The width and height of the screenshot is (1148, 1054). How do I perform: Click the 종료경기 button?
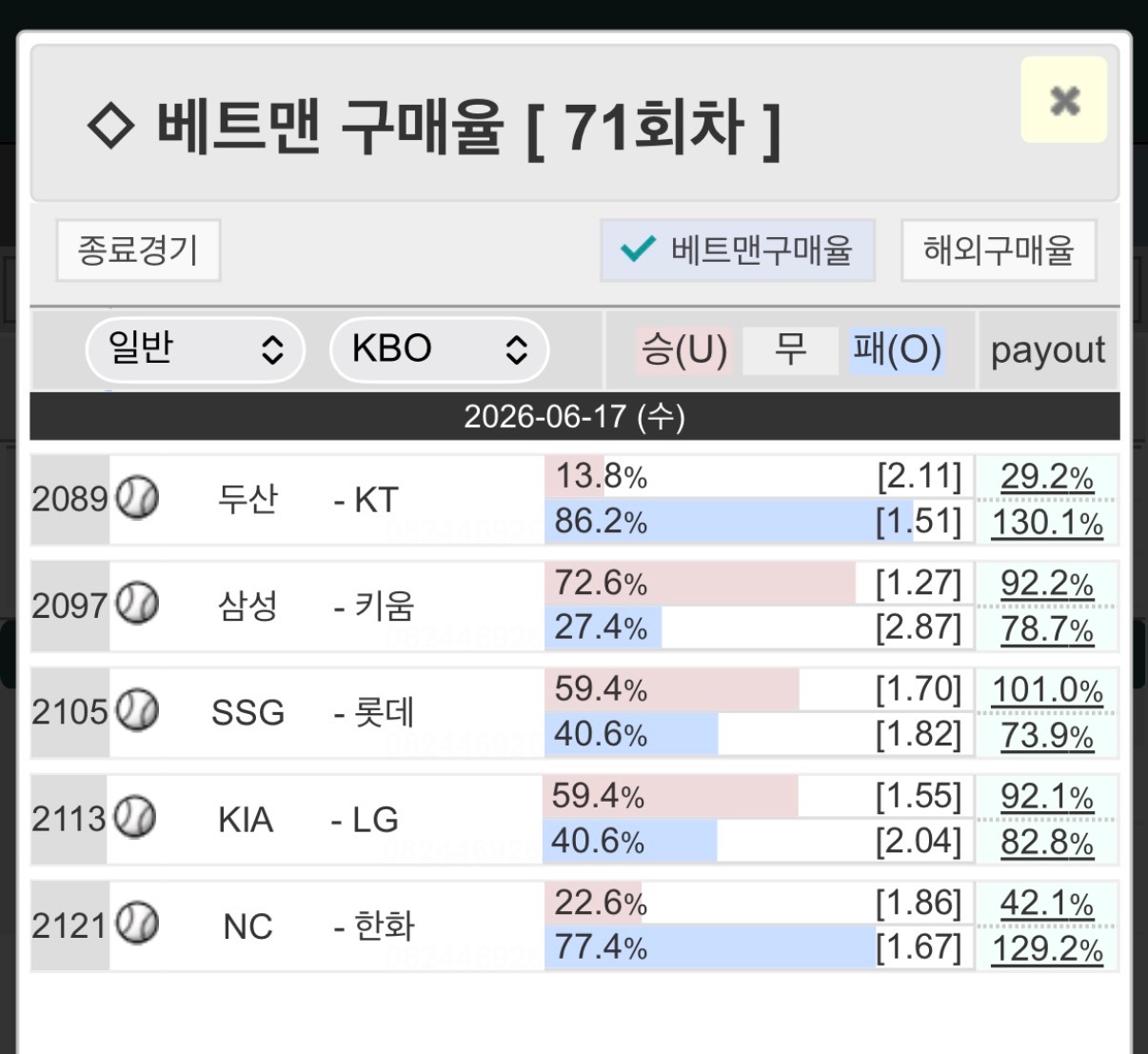point(138,250)
